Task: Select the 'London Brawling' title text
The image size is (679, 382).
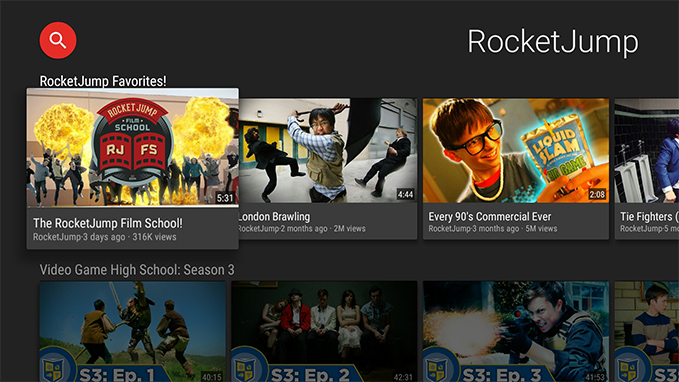Action: coord(275,217)
